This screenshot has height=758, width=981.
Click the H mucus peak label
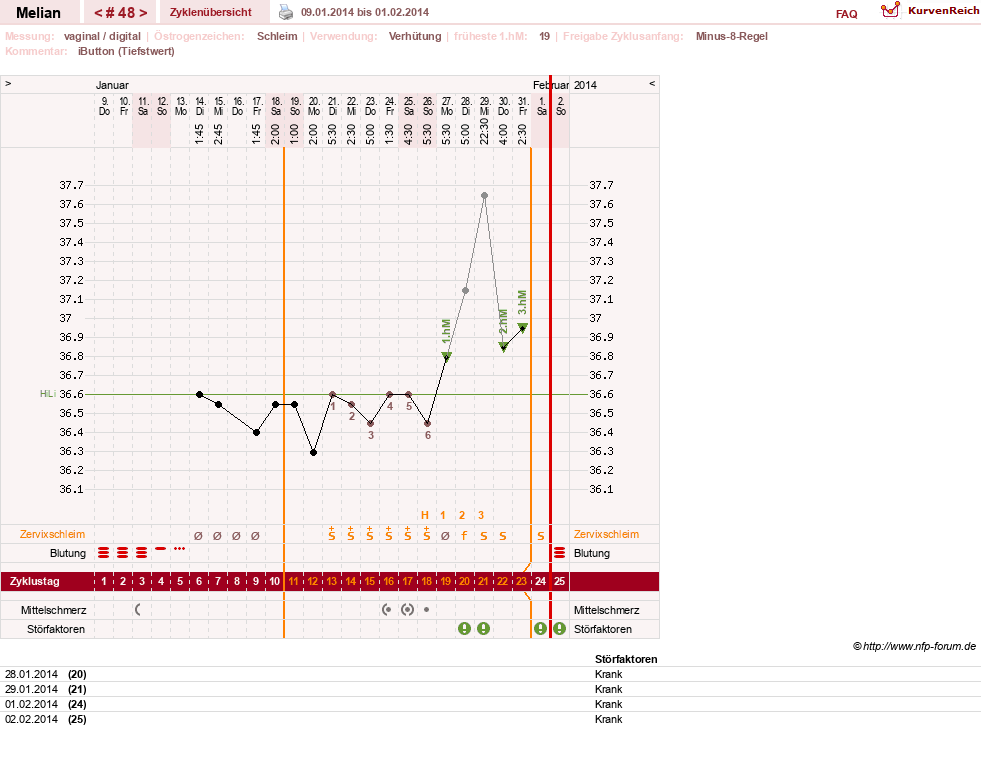(x=425, y=515)
